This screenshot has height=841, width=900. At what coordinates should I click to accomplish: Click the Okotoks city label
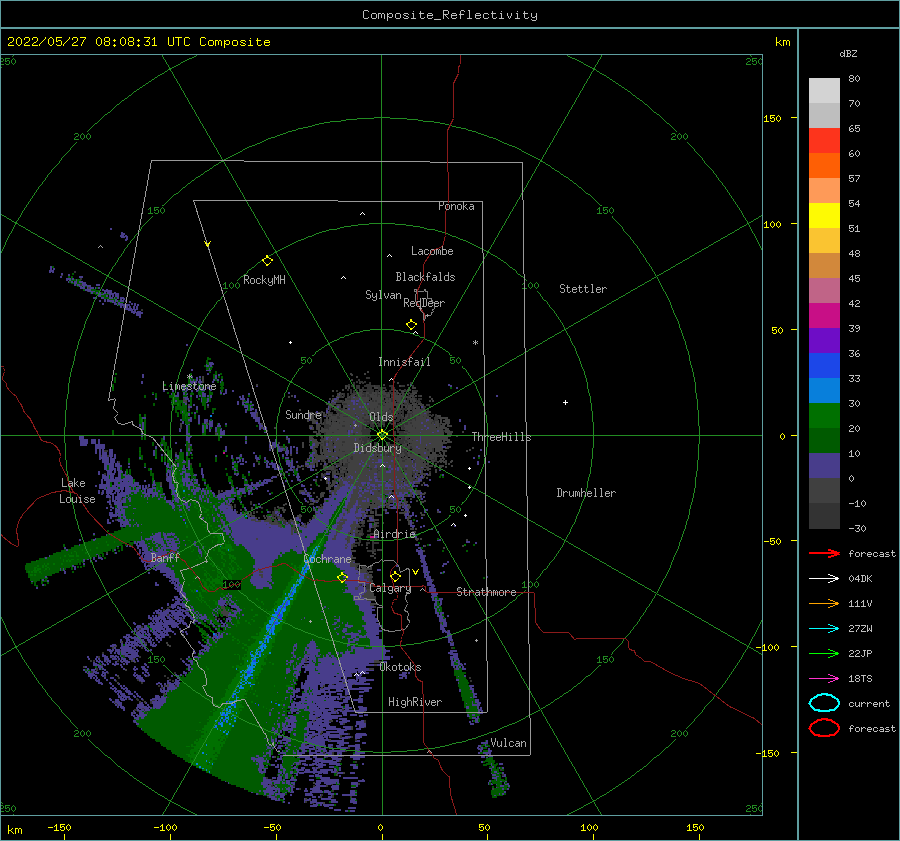[x=401, y=667]
